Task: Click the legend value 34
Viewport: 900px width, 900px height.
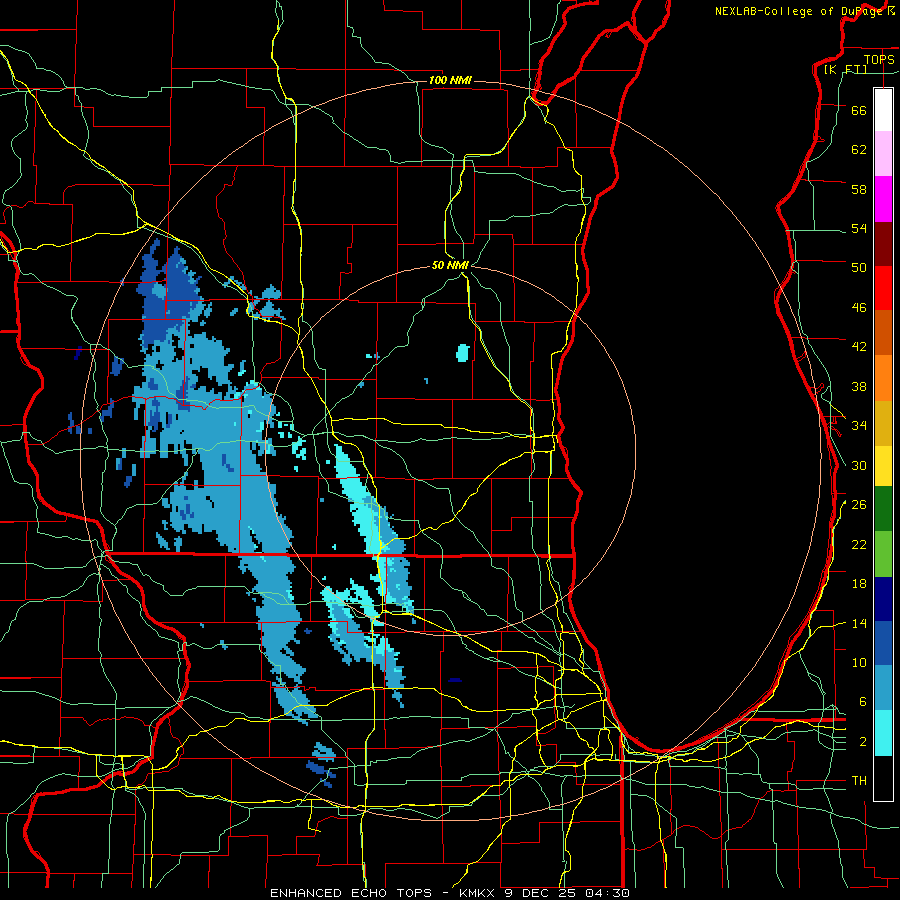Action: [x=859, y=426]
